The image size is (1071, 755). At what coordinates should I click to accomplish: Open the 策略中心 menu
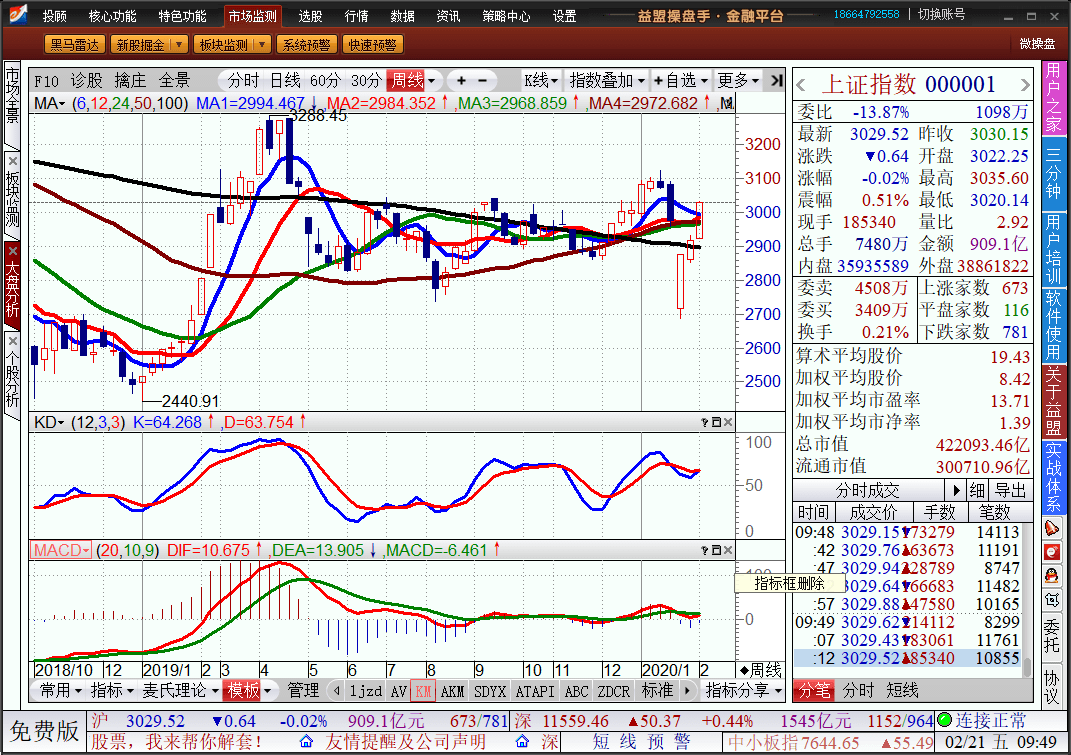[506, 16]
